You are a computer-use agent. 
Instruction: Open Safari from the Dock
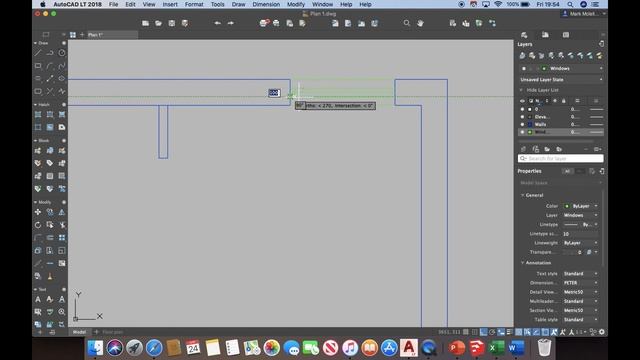tap(154, 348)
